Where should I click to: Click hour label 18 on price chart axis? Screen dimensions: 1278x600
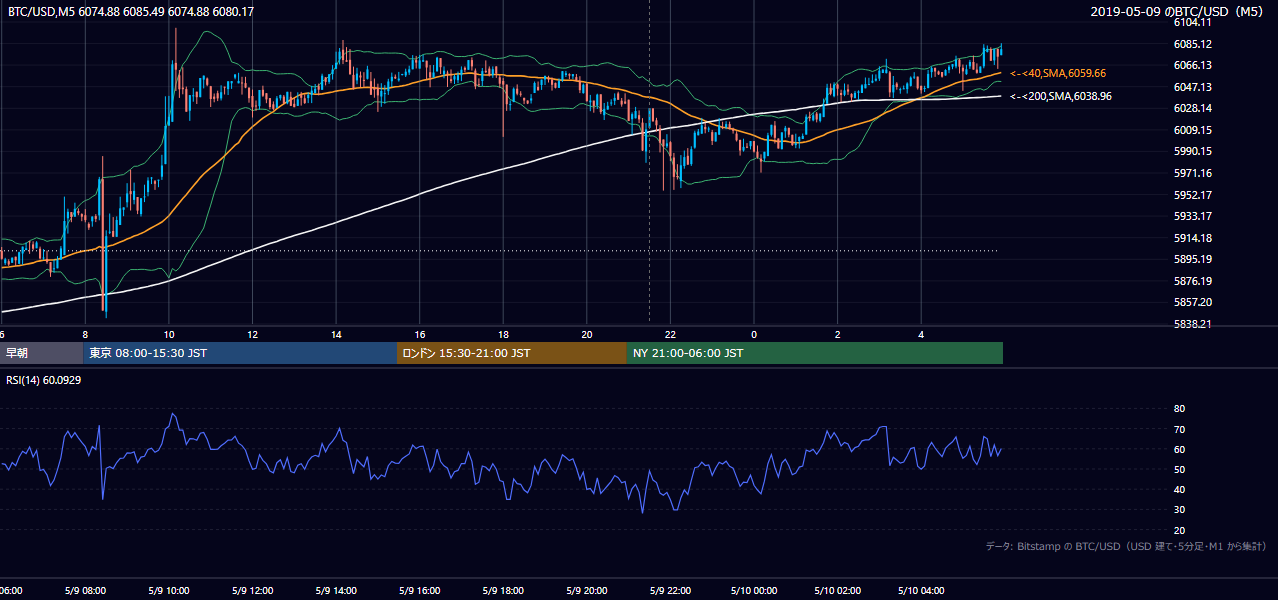coord(503,335)
